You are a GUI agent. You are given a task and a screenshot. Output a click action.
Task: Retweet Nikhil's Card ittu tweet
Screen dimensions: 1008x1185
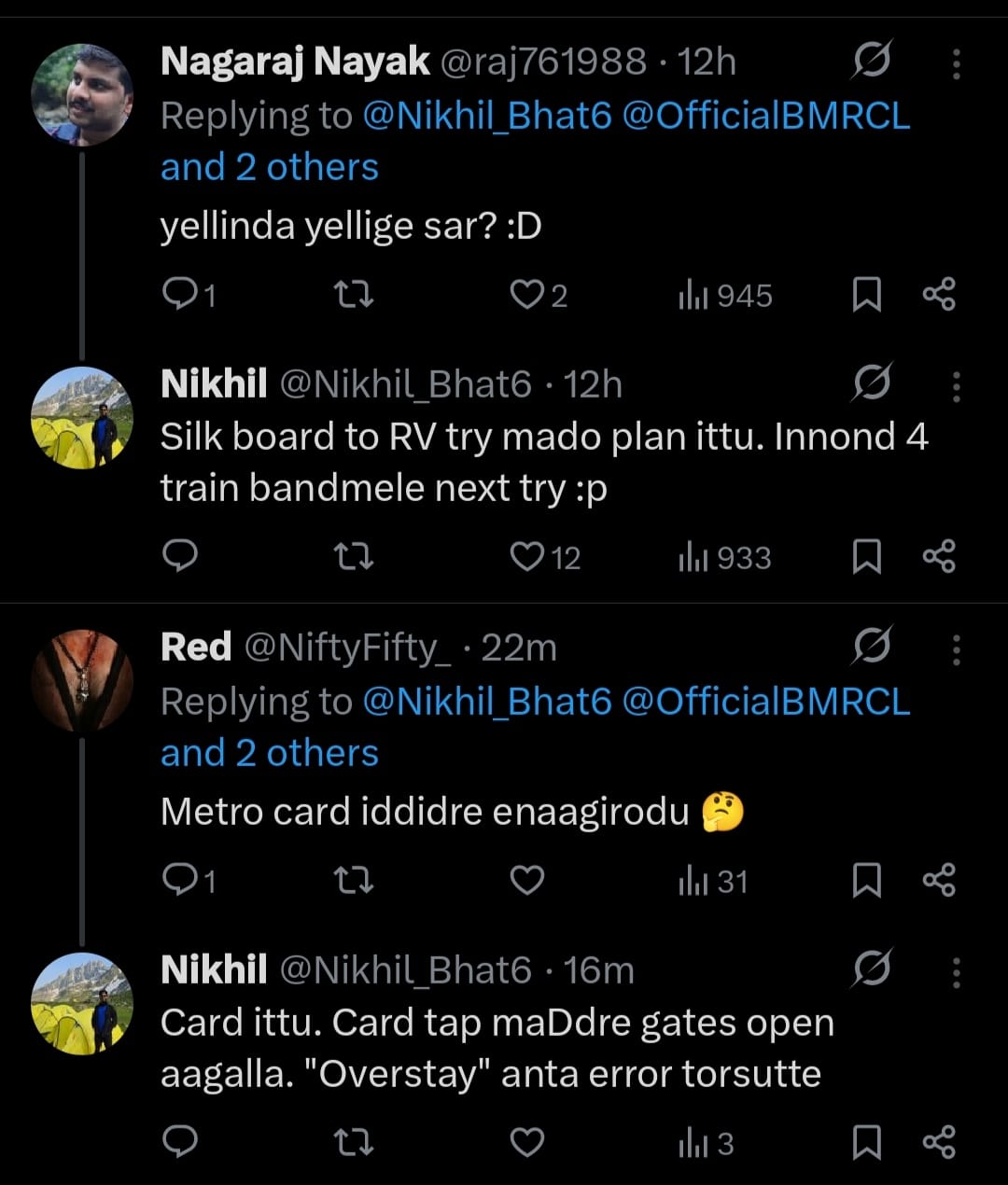click(354, 1142)
